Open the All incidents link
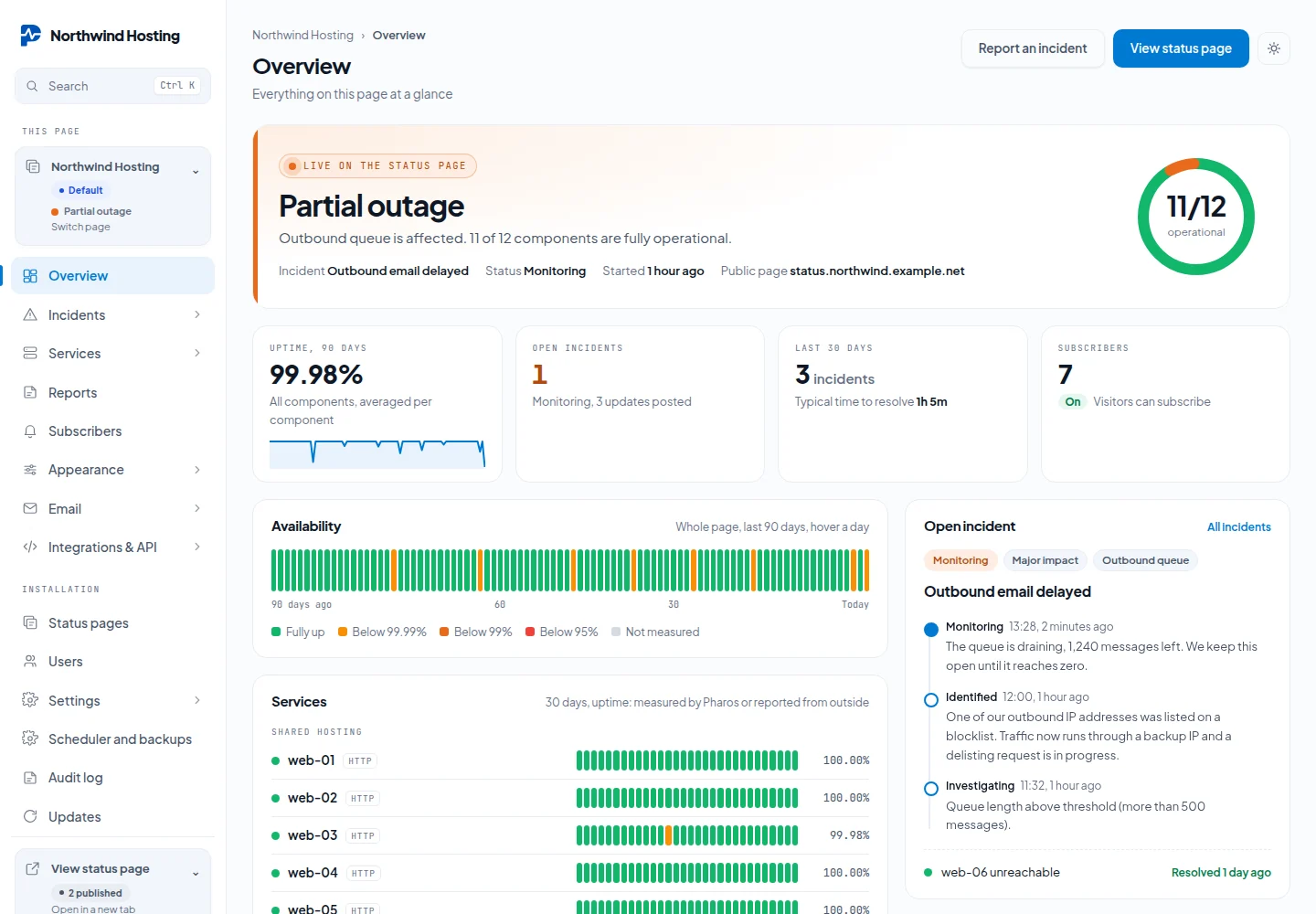The height and width of the screenshot is (914, 1316). 1239,526
